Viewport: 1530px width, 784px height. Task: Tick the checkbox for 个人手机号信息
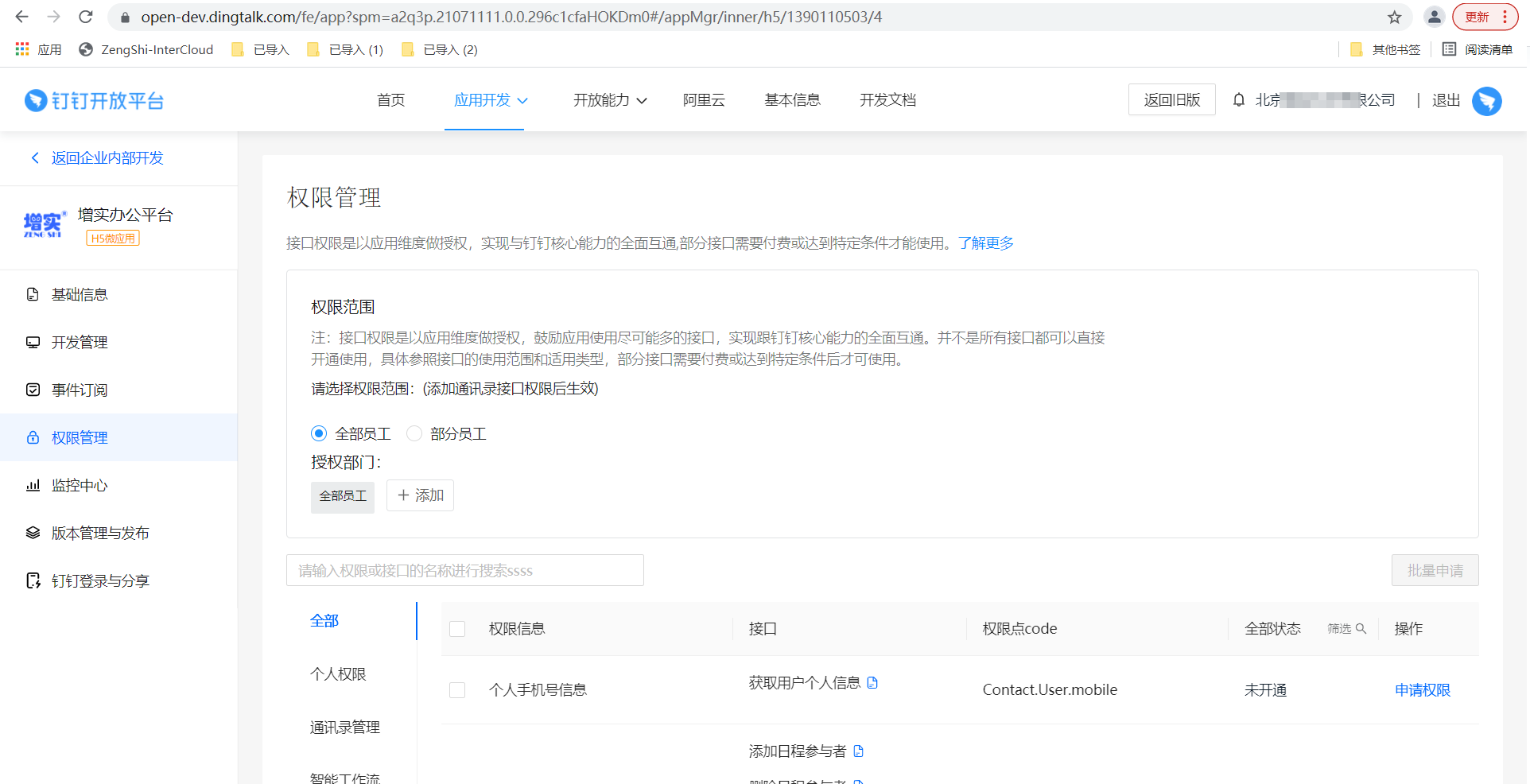coord(457,690)
